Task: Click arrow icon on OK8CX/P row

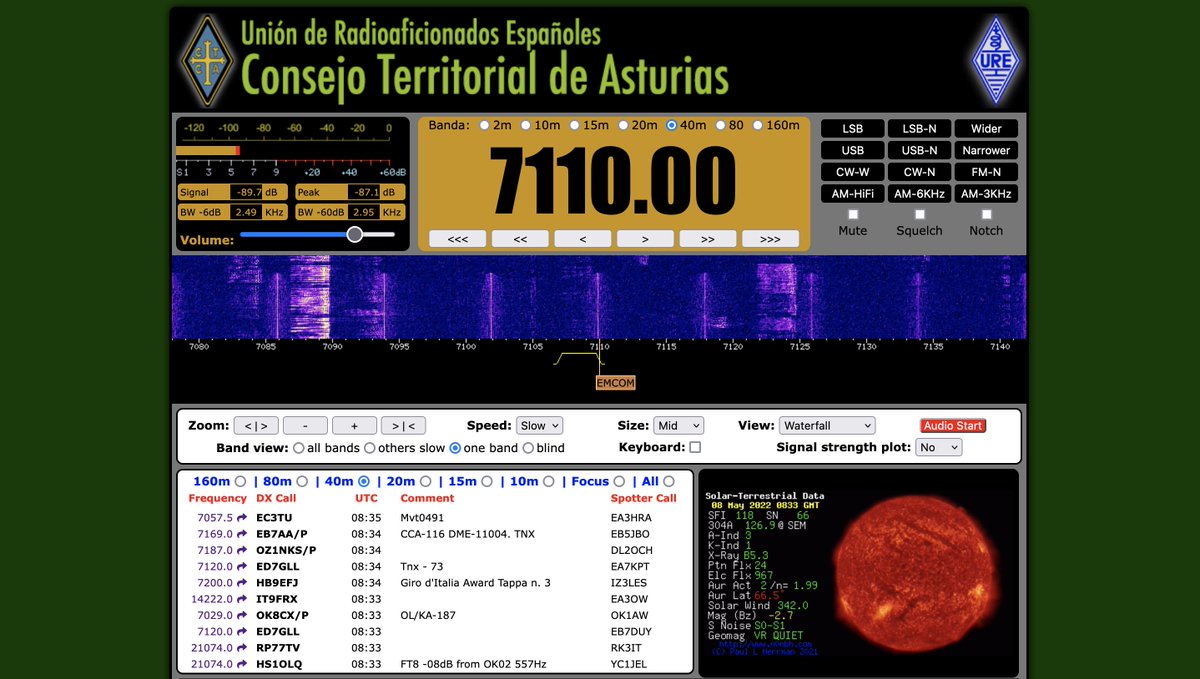Action: [241, 615]
